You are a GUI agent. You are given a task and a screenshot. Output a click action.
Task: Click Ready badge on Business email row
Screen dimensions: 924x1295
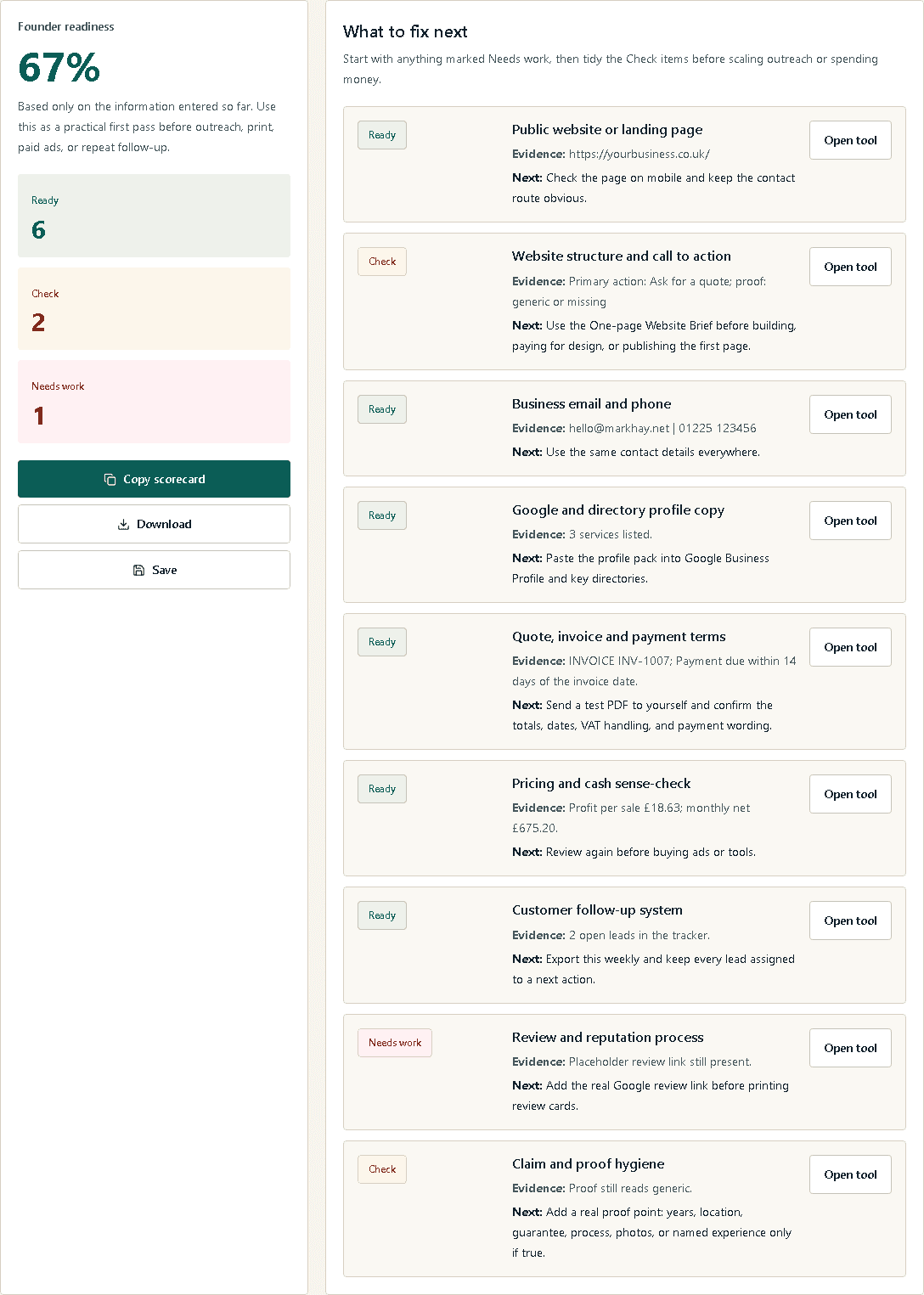[x=382, y=409]
